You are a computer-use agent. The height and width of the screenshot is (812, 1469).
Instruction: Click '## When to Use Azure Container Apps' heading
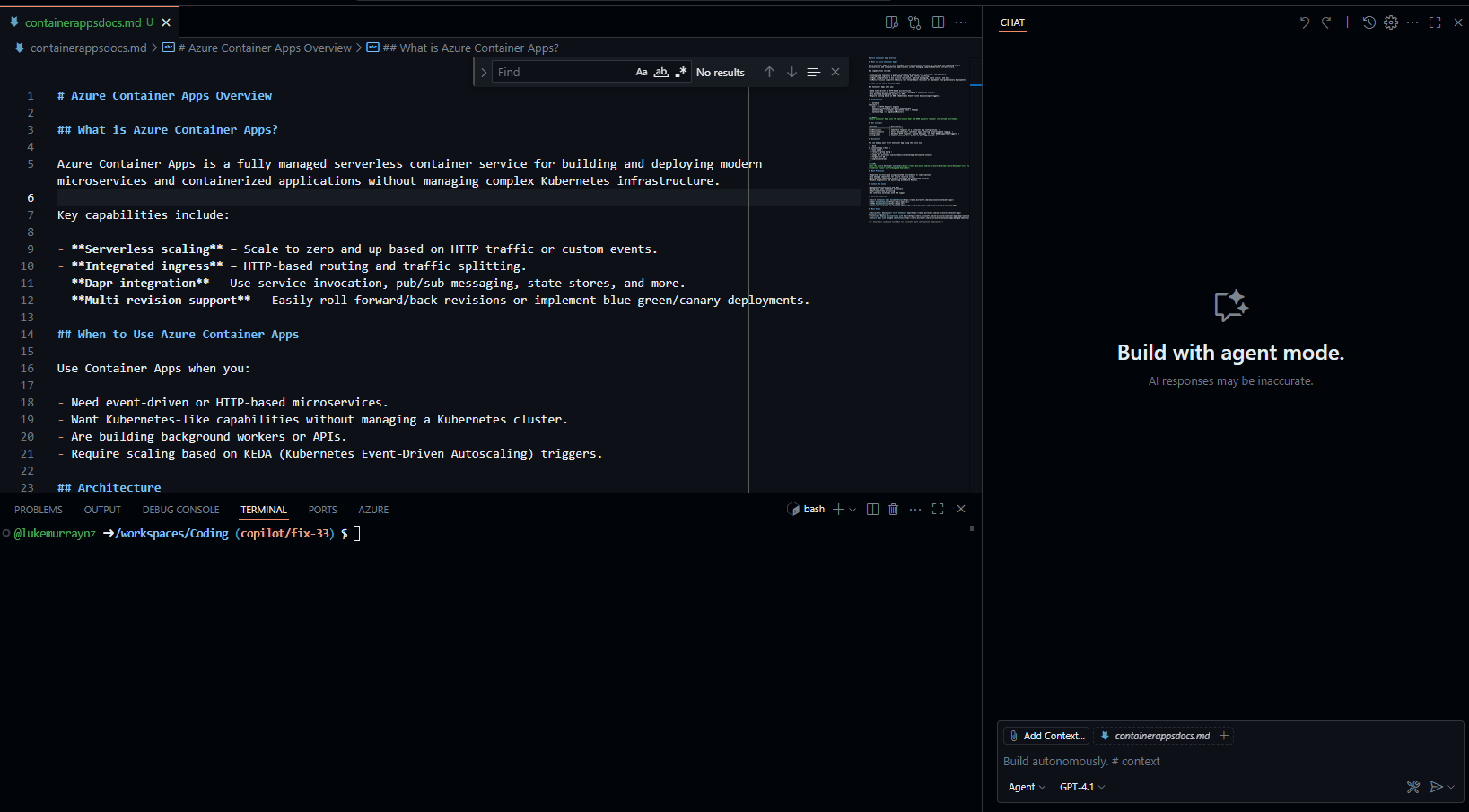click(178, 335)
